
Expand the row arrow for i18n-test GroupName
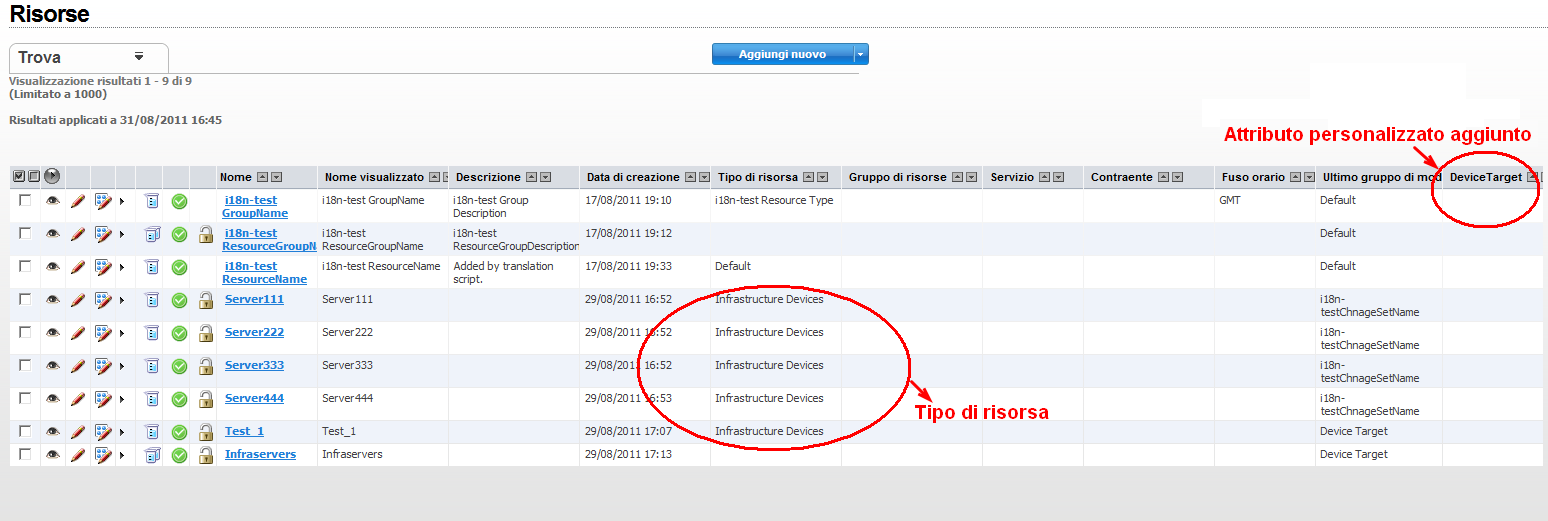point(123,201)
